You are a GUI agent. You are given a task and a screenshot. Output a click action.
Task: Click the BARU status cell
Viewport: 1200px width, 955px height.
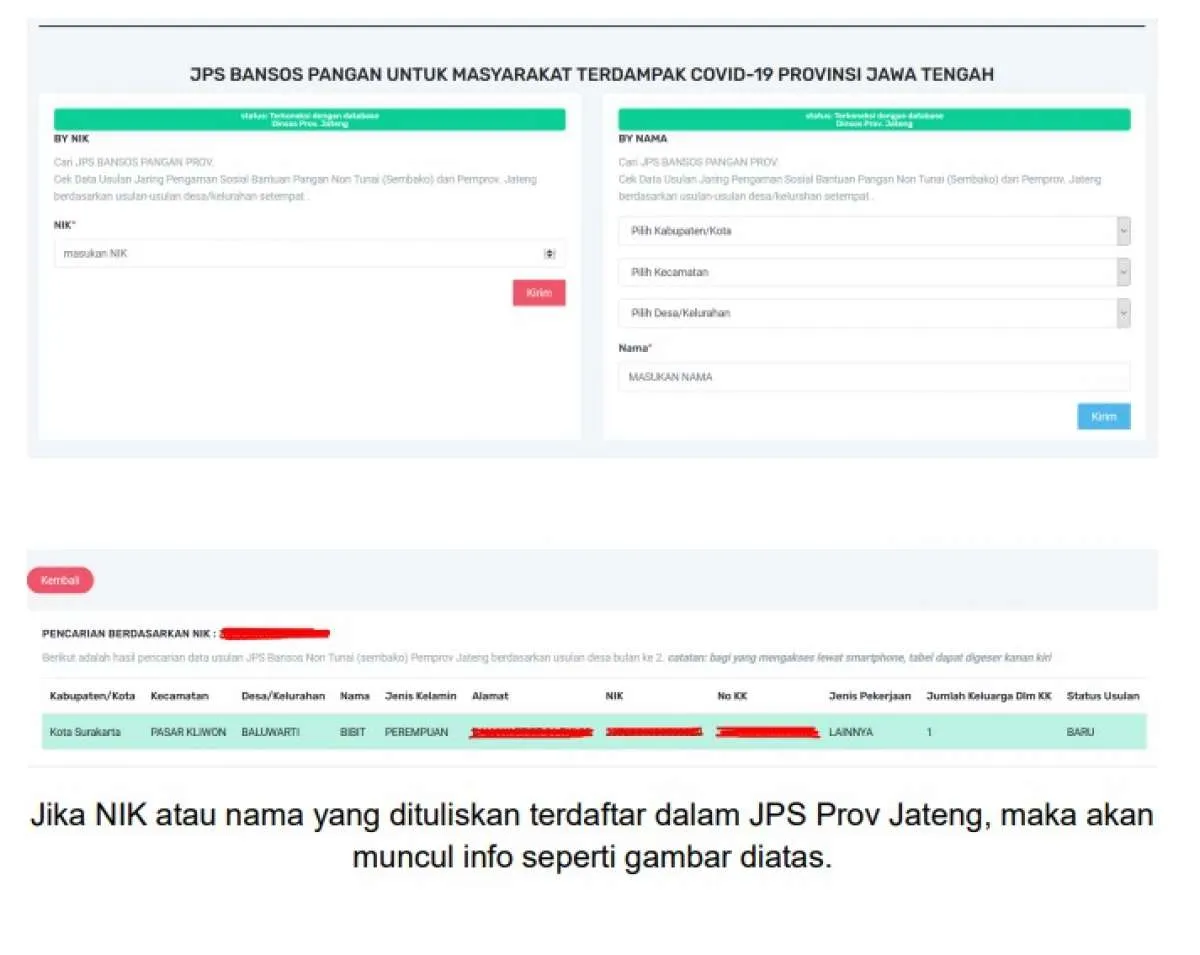[x=1080, y=732]
